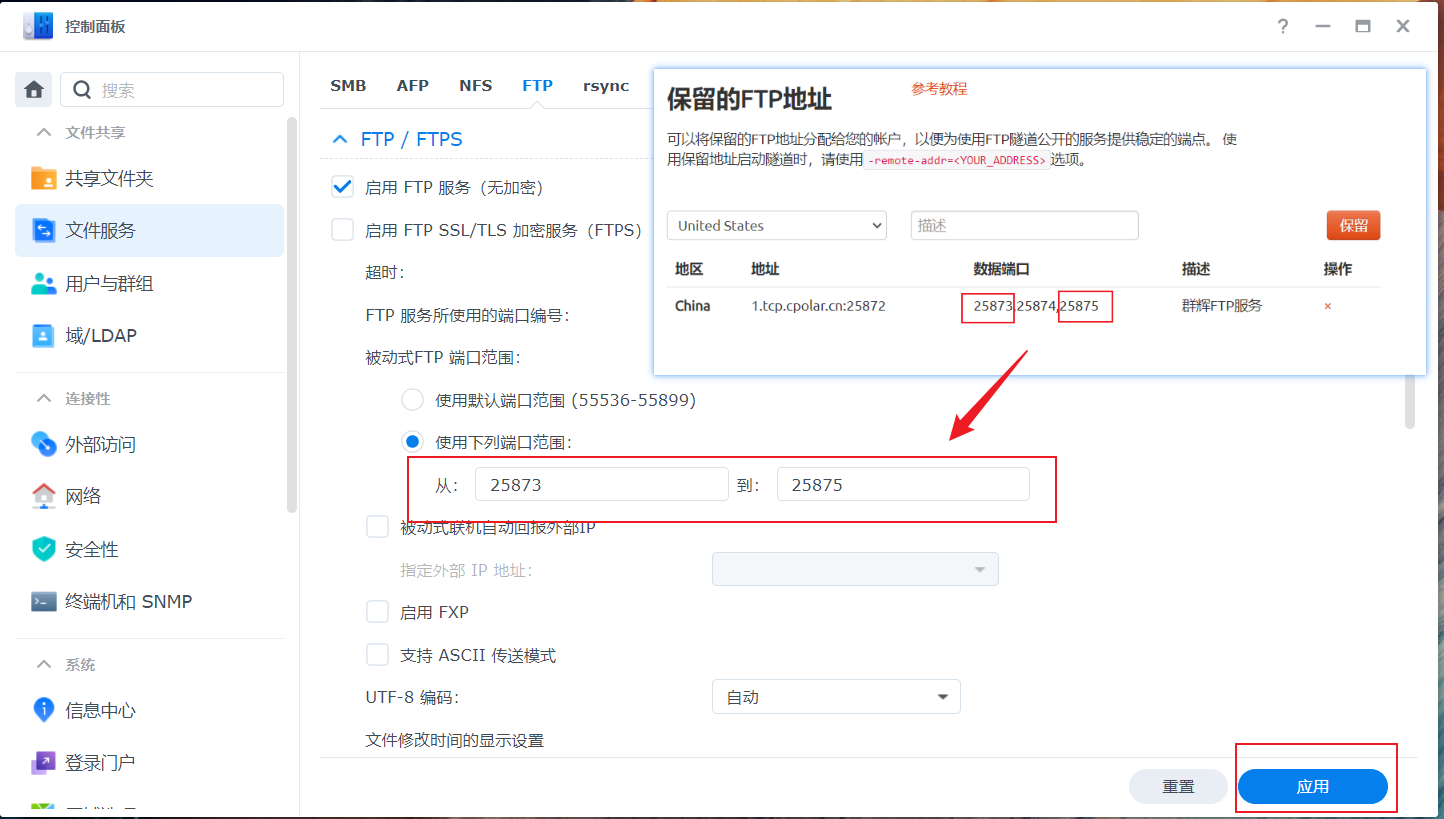The image size is (1444, 819).
Task: Click the 数据端口 column header
Action: click(1001, 269)
